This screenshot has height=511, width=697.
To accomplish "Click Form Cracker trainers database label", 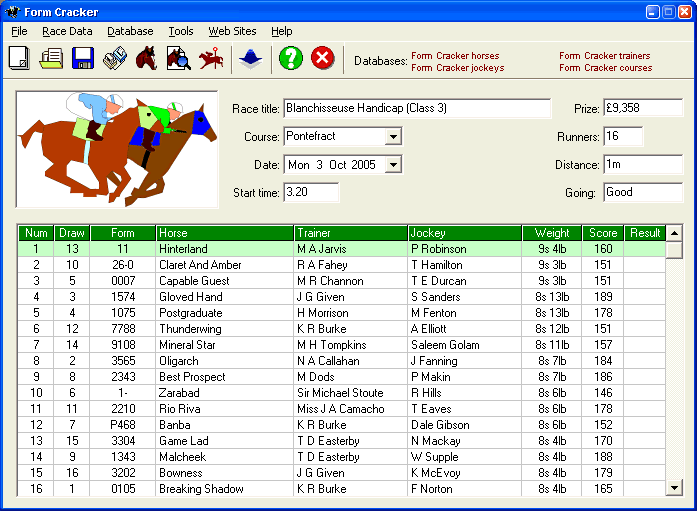I will tap(605, 56).
